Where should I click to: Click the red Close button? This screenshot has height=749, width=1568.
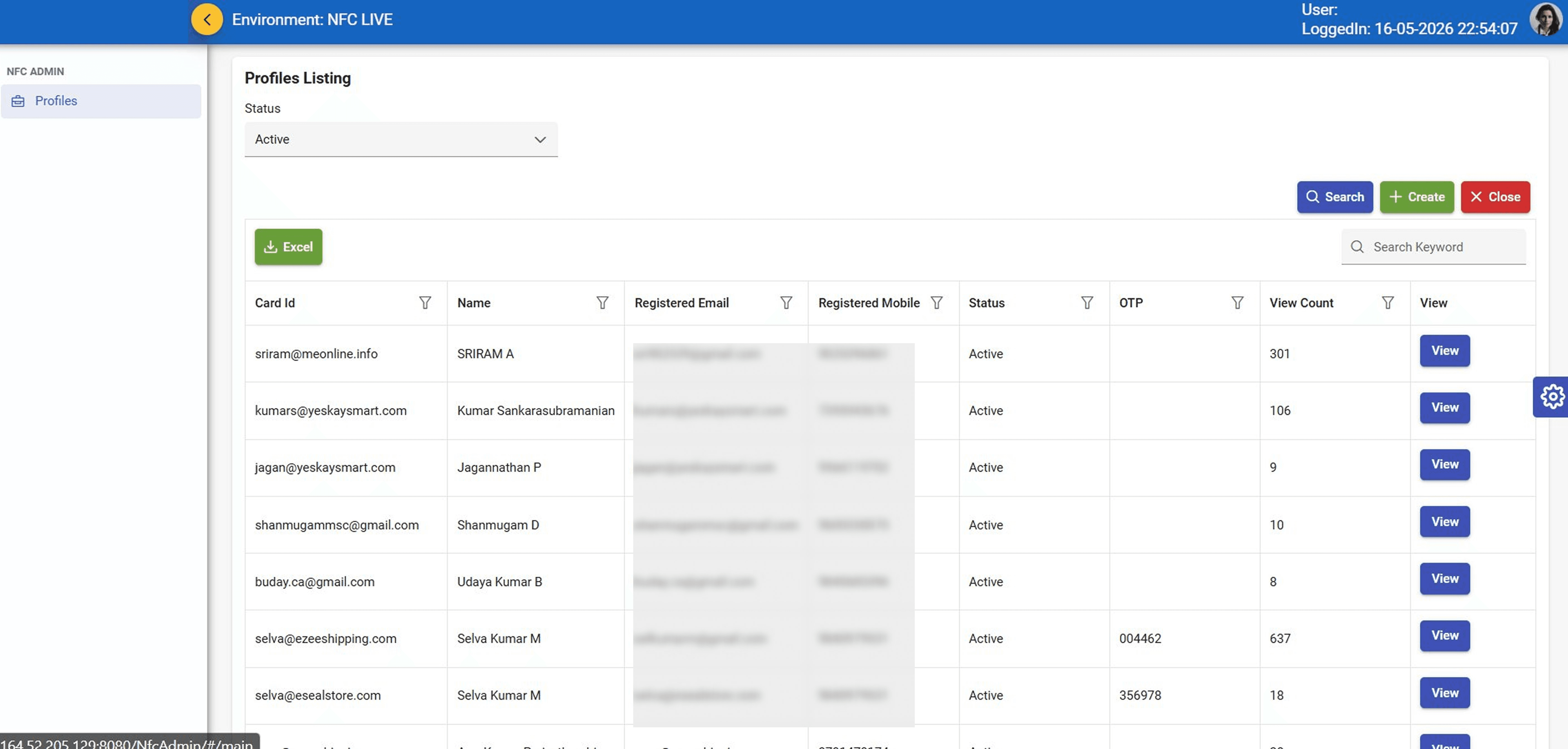tap(1495, 197)
